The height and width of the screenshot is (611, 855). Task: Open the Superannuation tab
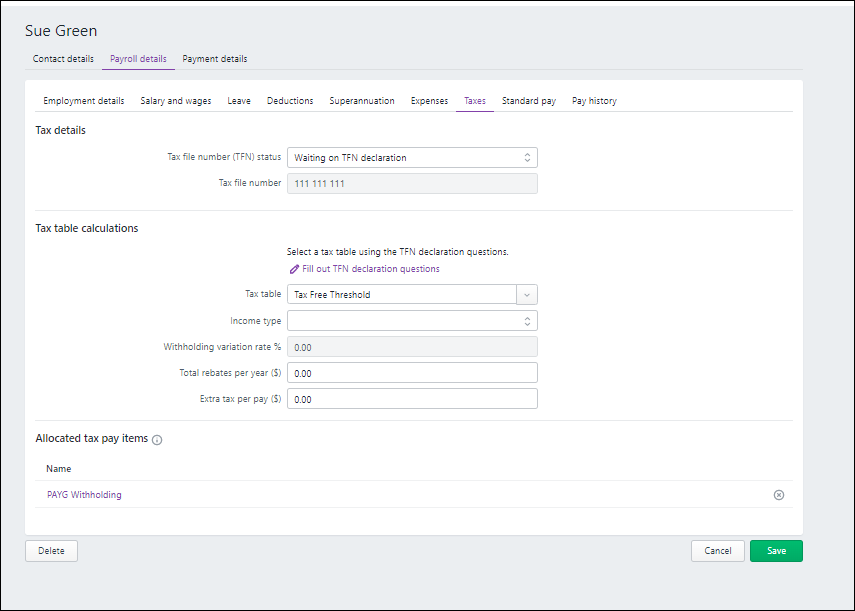coord(361,100)
